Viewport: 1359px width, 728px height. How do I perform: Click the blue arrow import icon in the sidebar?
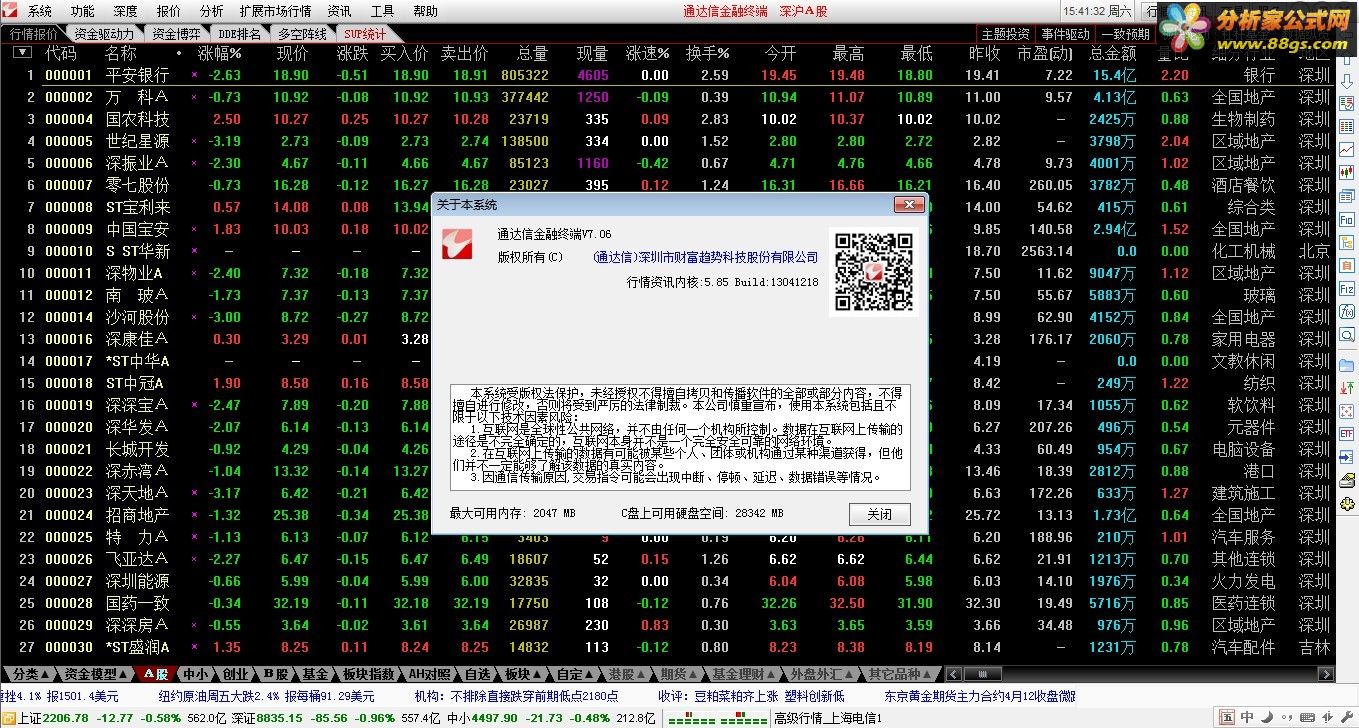[x=1347, y=457]
